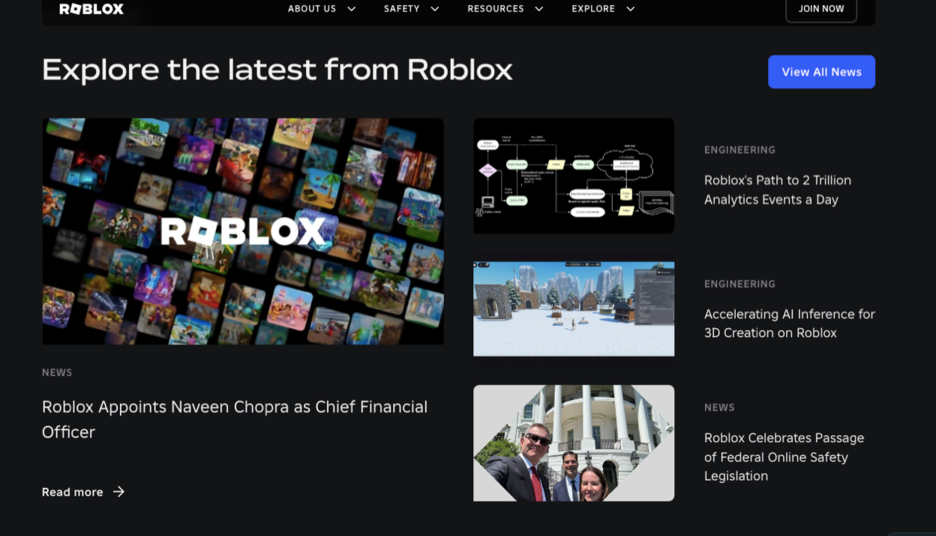Open the Resources menu item
This screenshot has width=936, height=536.
click(x=495, y=9)
